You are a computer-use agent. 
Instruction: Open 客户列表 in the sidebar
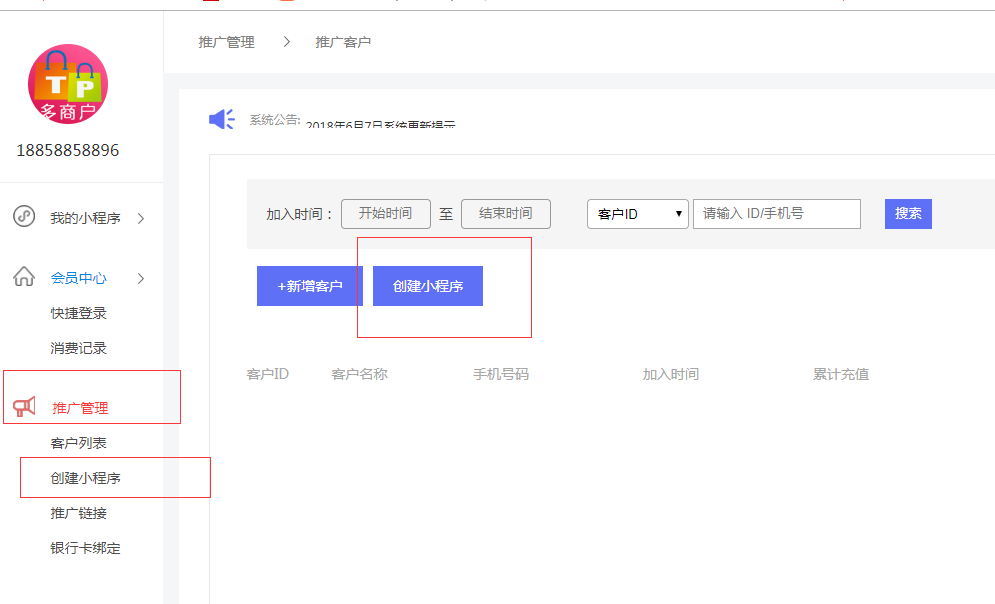80,442
